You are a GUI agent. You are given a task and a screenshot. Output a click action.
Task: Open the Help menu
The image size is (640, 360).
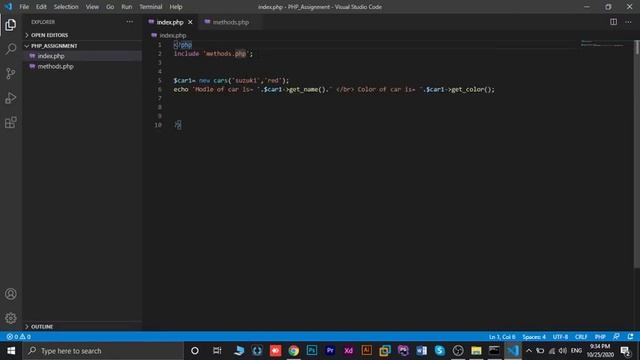click(176, 7)
